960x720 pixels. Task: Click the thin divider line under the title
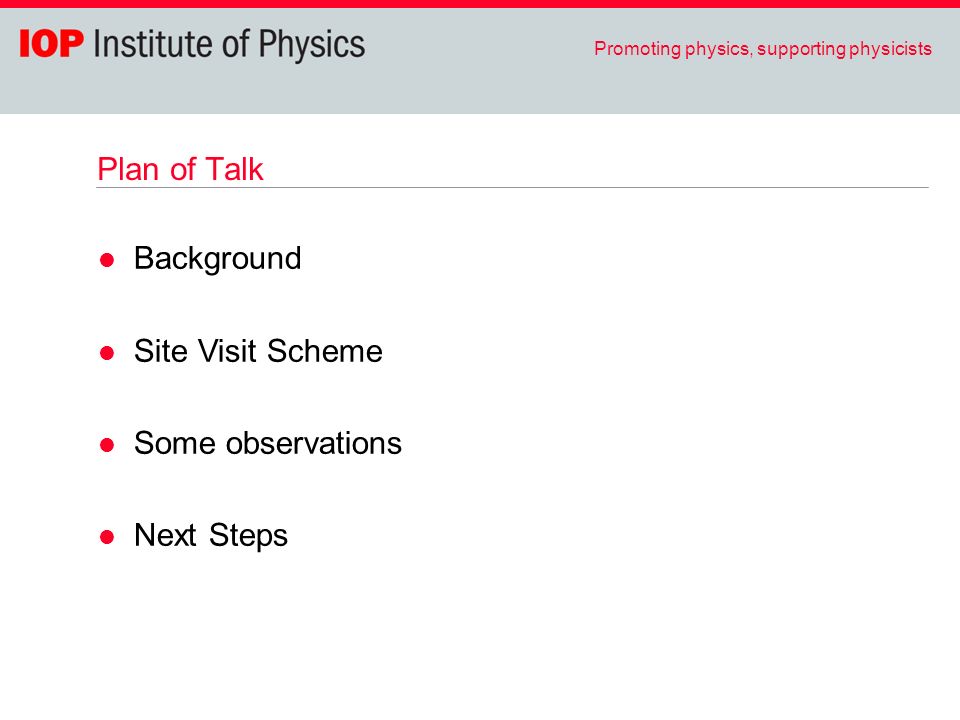click(512, 187)
